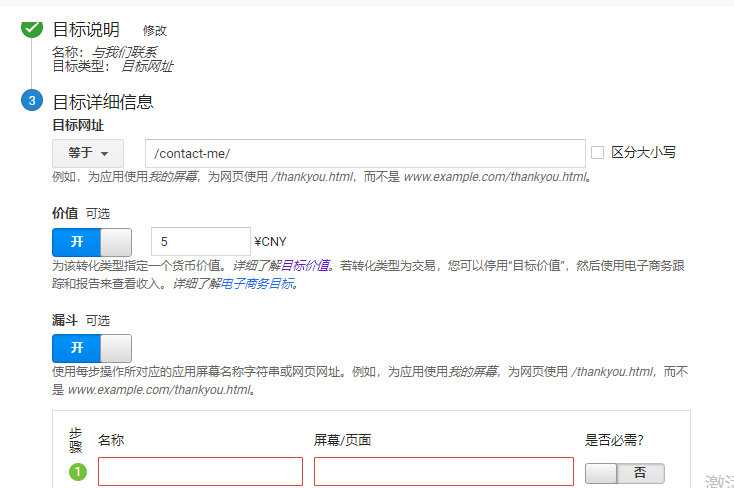Toggle the 是否必需 switch showing 否

tap(624, 473)
